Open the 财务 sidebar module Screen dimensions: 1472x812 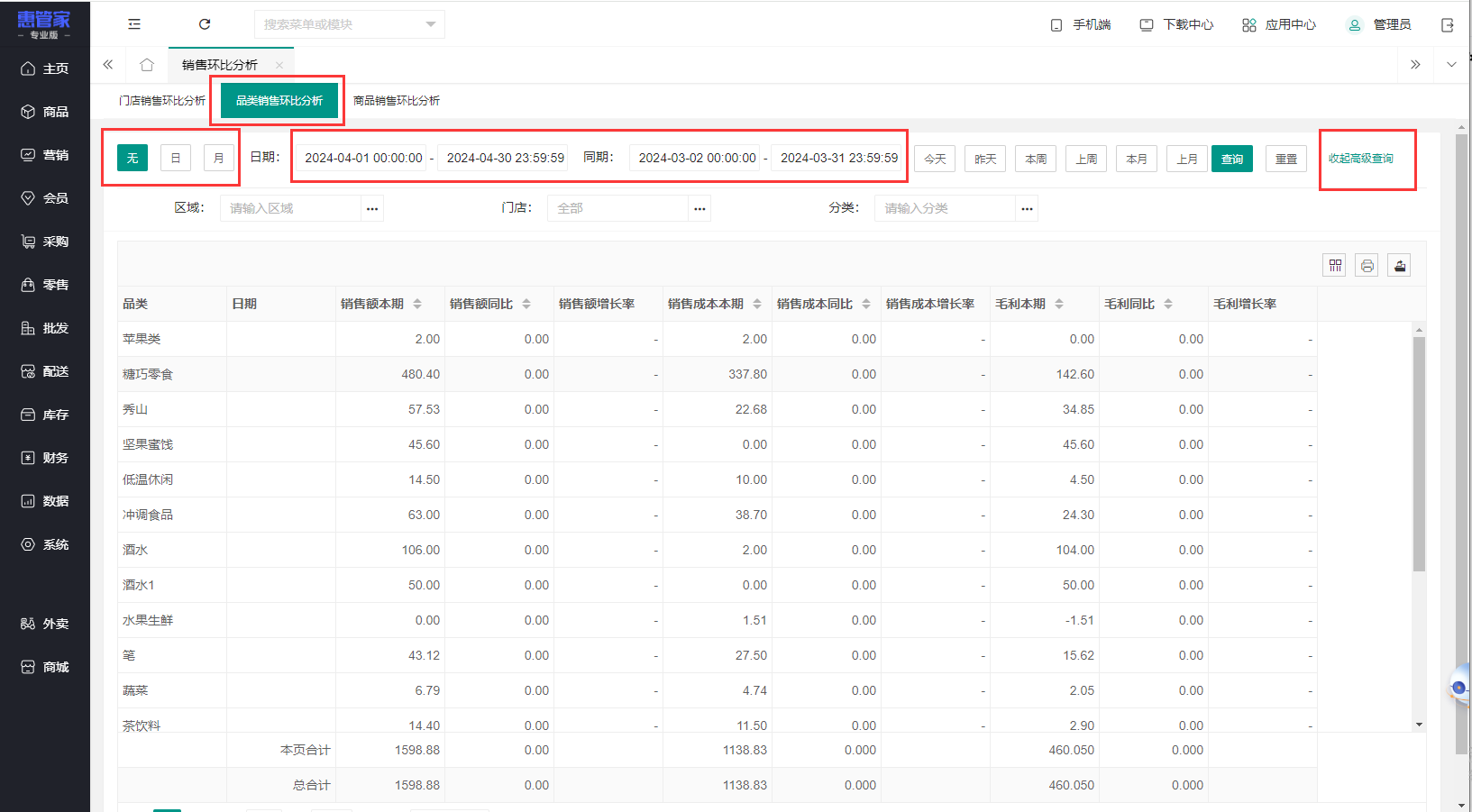click(x=45, y=458)
